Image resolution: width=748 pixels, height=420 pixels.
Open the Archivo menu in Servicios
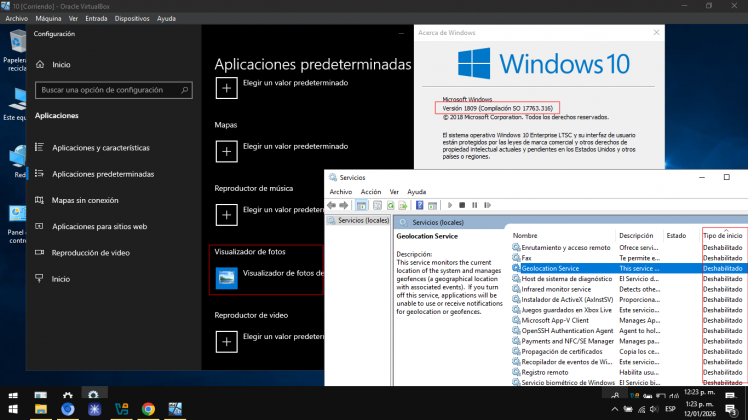pos(340,191)
